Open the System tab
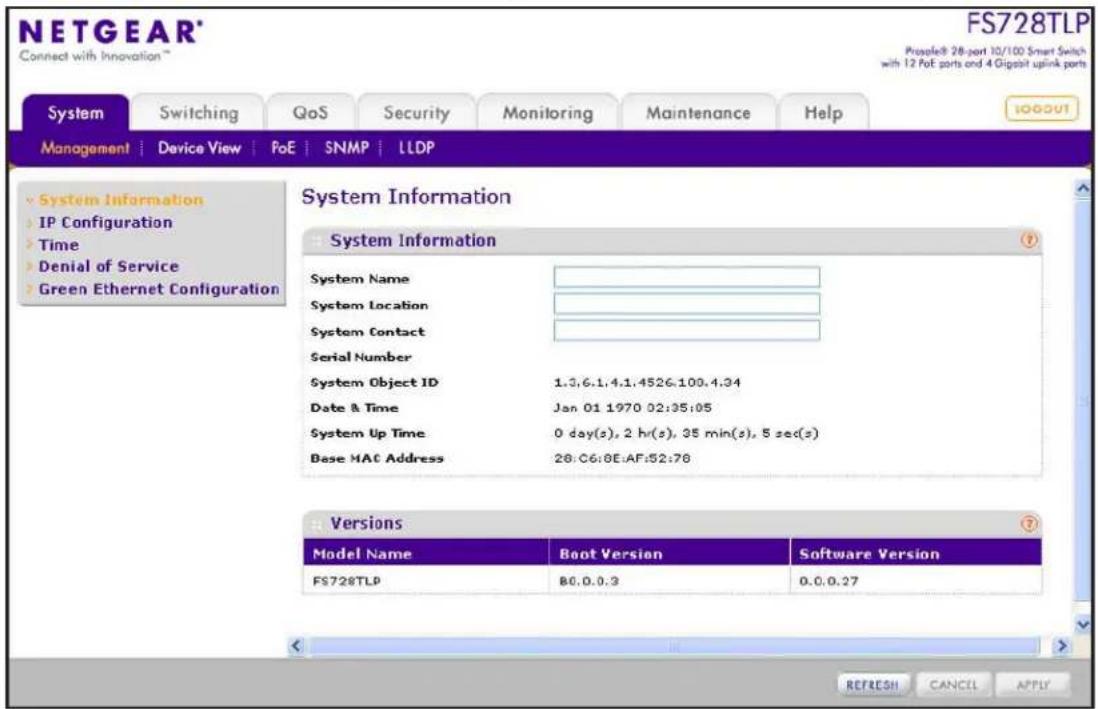The image size is (1098, 709). 76,113
